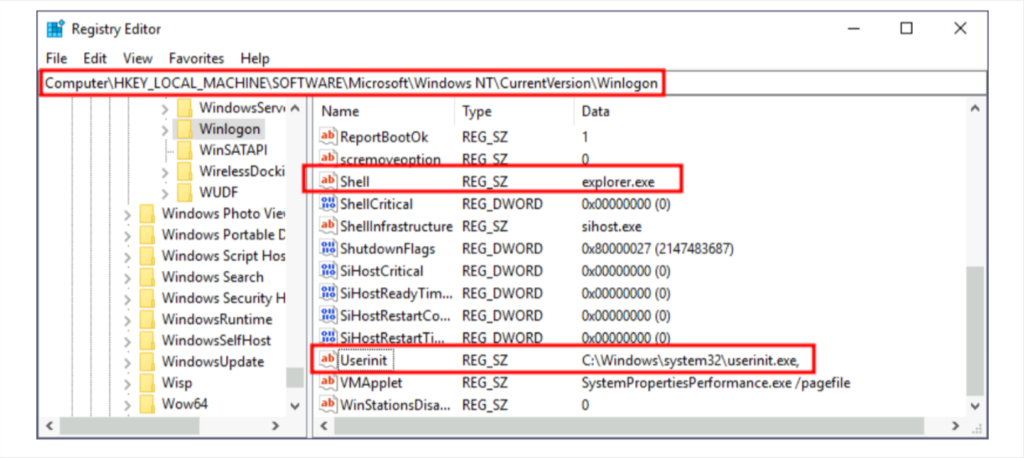Expand the Winlogon key in the tree
This screenshot has height=458, width=1024.
point(164,129)
